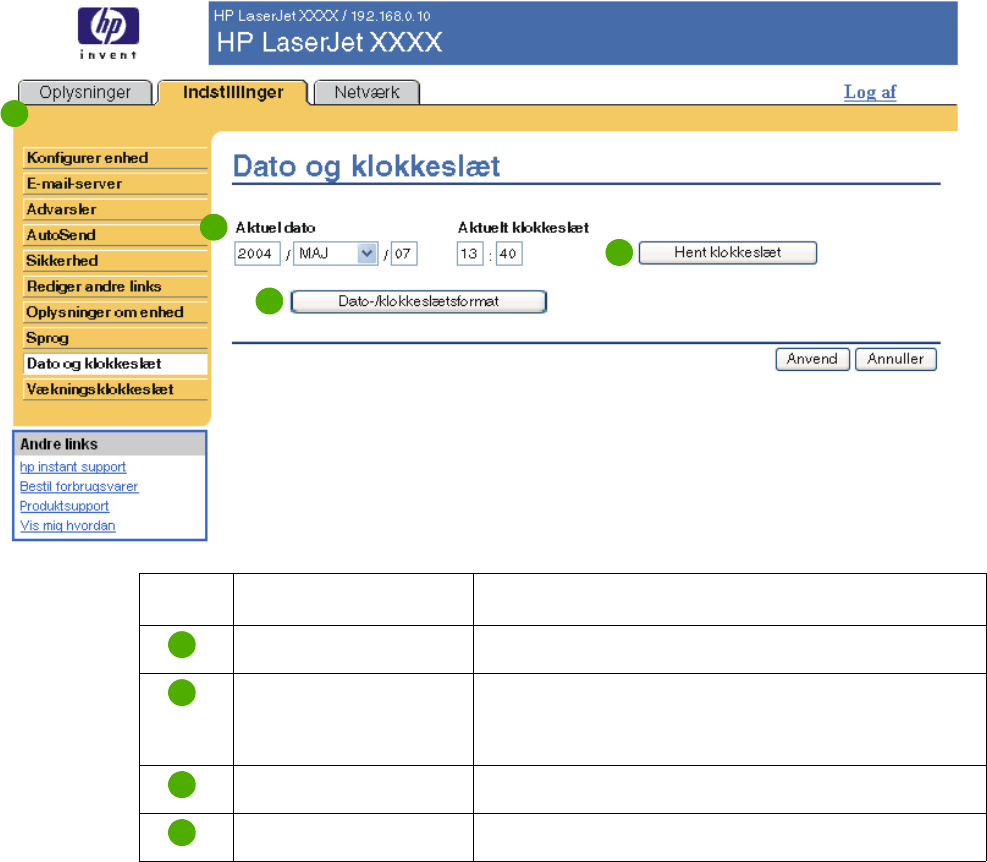Go to Advarsler page

pyautogui.click(x=115, y=209)
